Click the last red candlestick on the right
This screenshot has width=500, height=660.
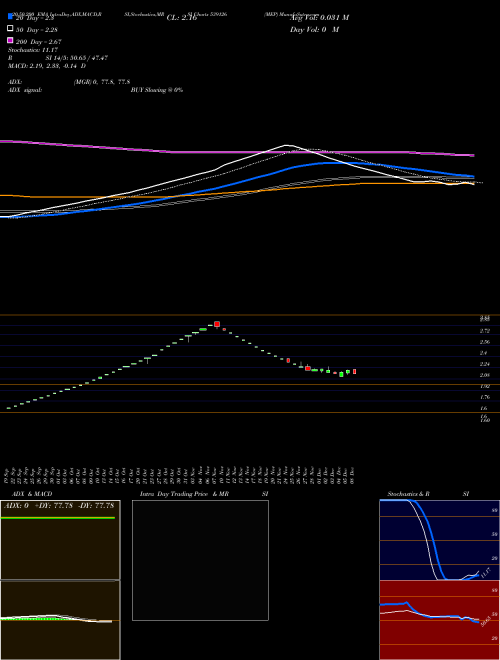coord(355,371)
